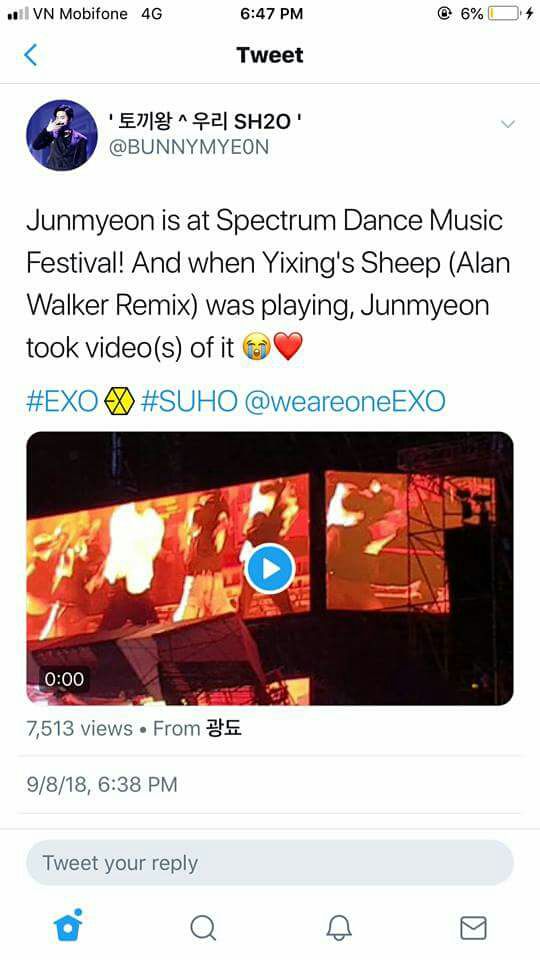Open the Search magnifier tab
The image size is (540, 960).
(x=203, y=928)
